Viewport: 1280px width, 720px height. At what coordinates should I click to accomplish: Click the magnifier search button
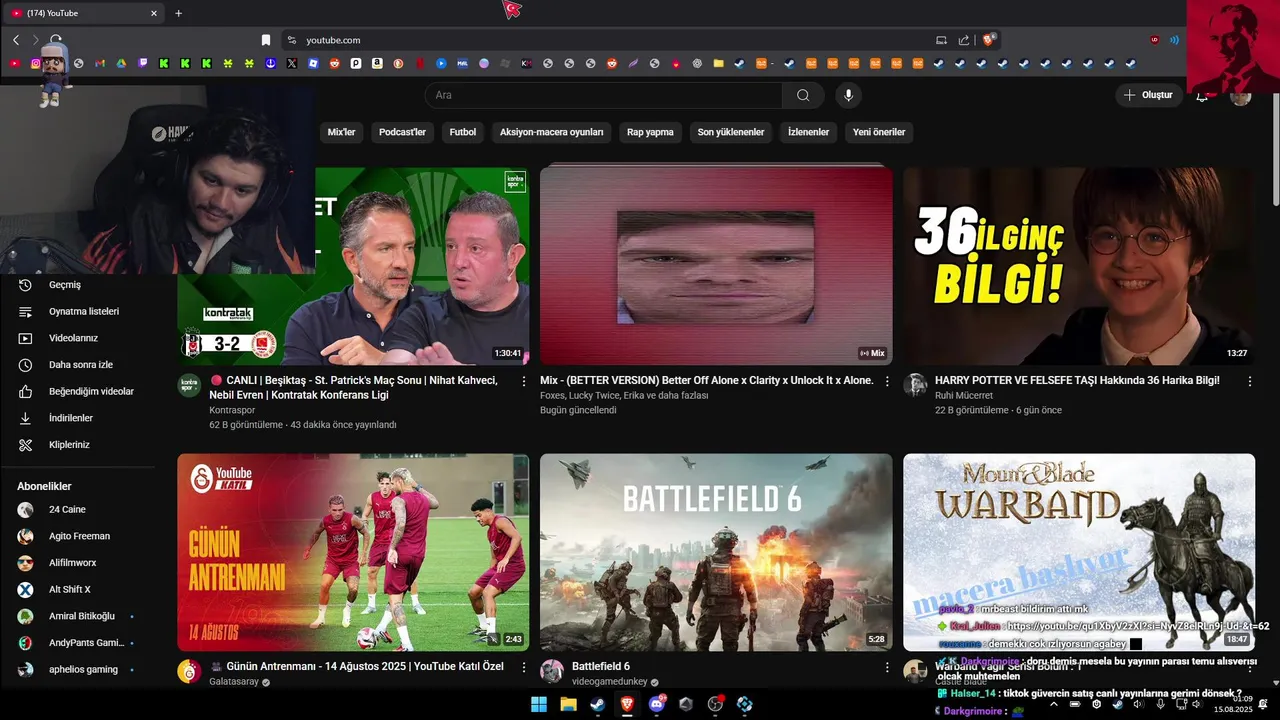803,95
